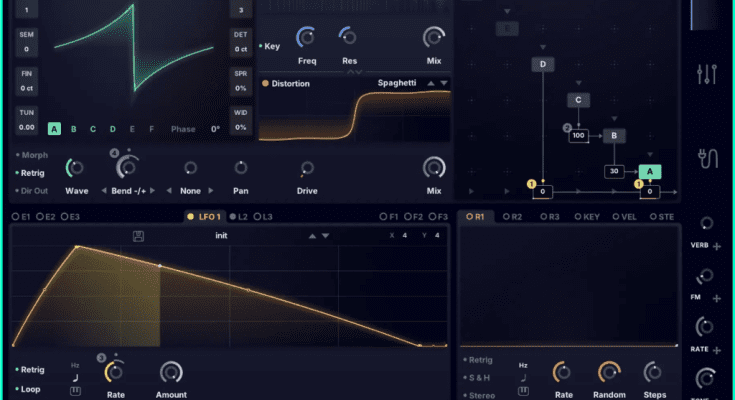Click the save preset floppy disk icon
Image resolution: width=735 pixels, height=400 pixels.
click(138, 236)
